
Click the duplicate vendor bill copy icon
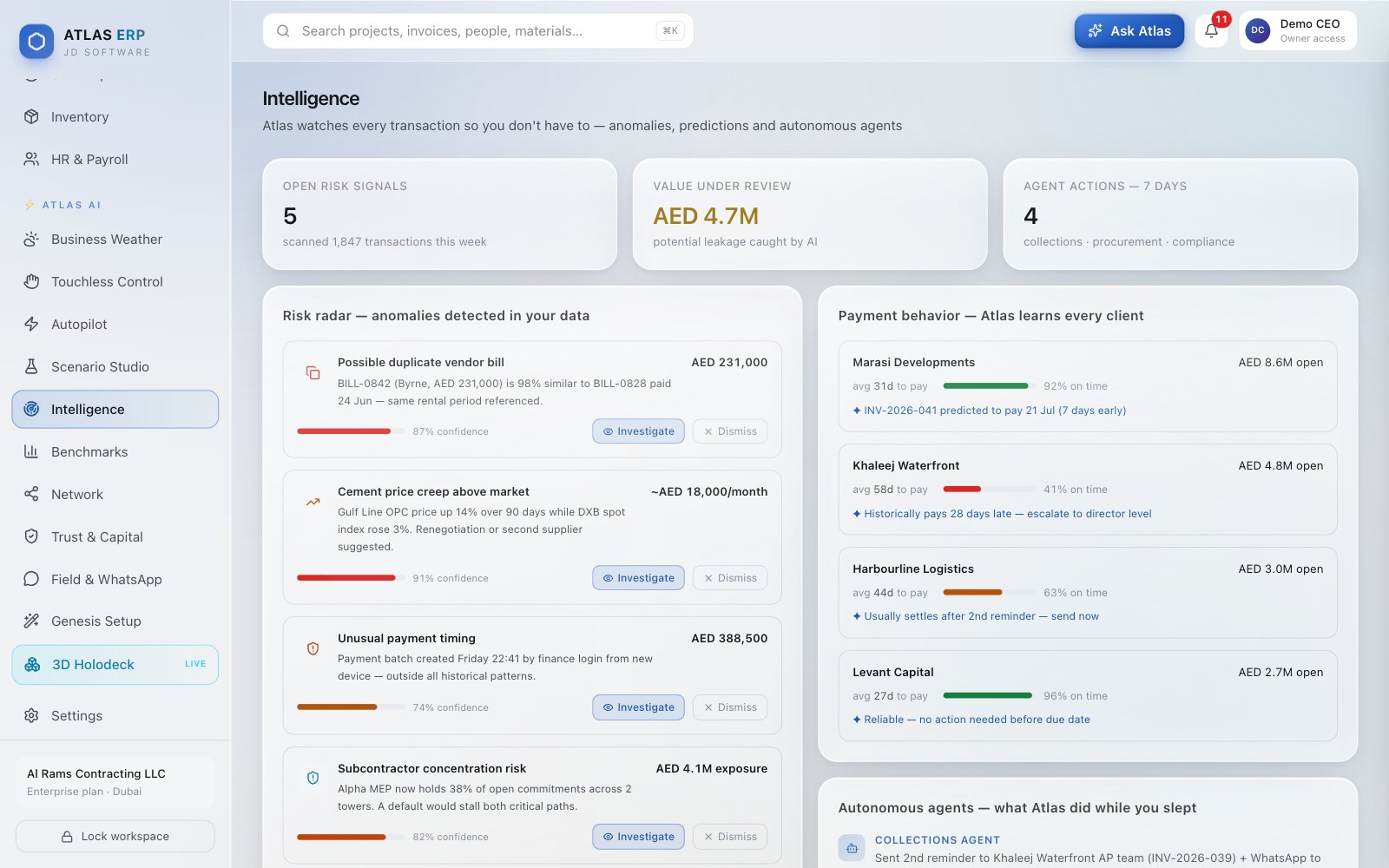(x=313, y=372)
